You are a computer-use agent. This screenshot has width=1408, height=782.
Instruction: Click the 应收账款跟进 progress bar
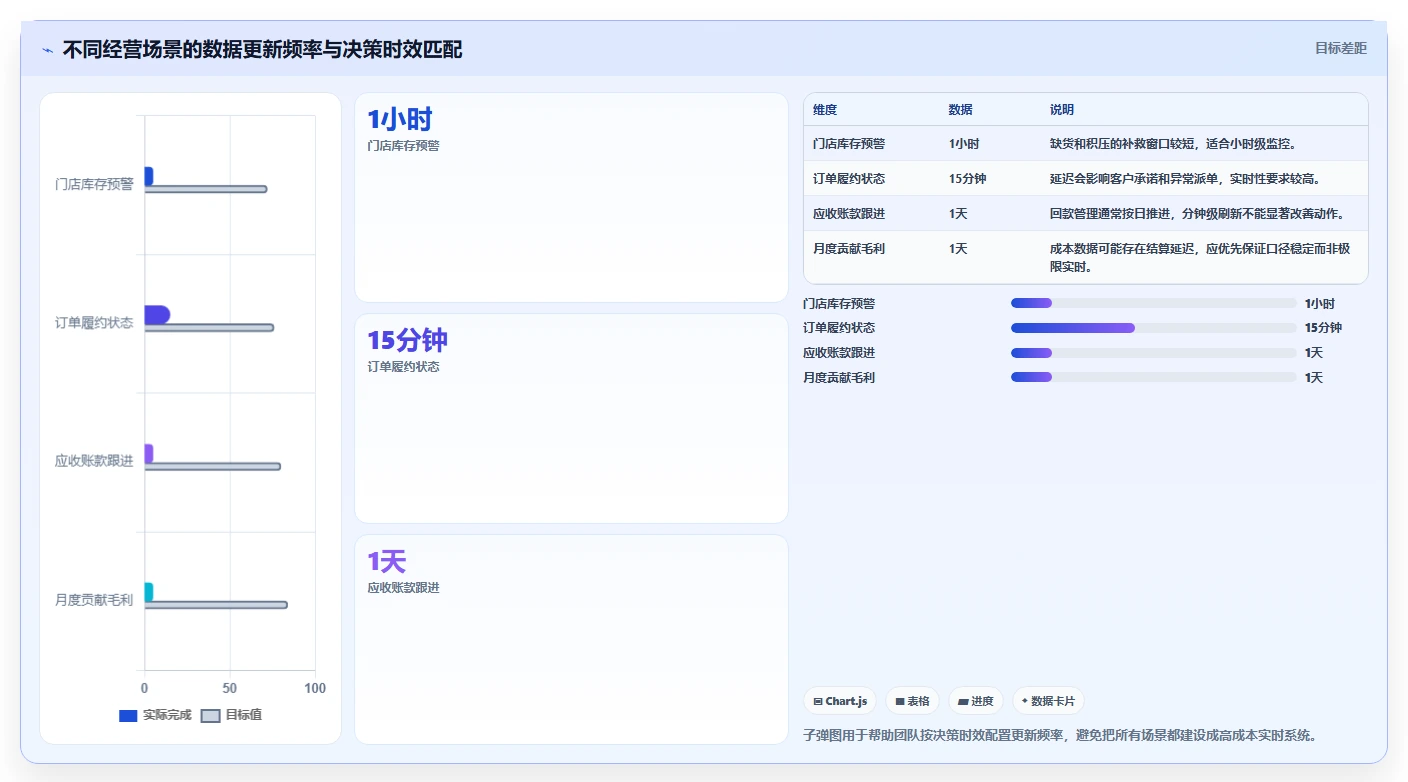coord(1153,353)
